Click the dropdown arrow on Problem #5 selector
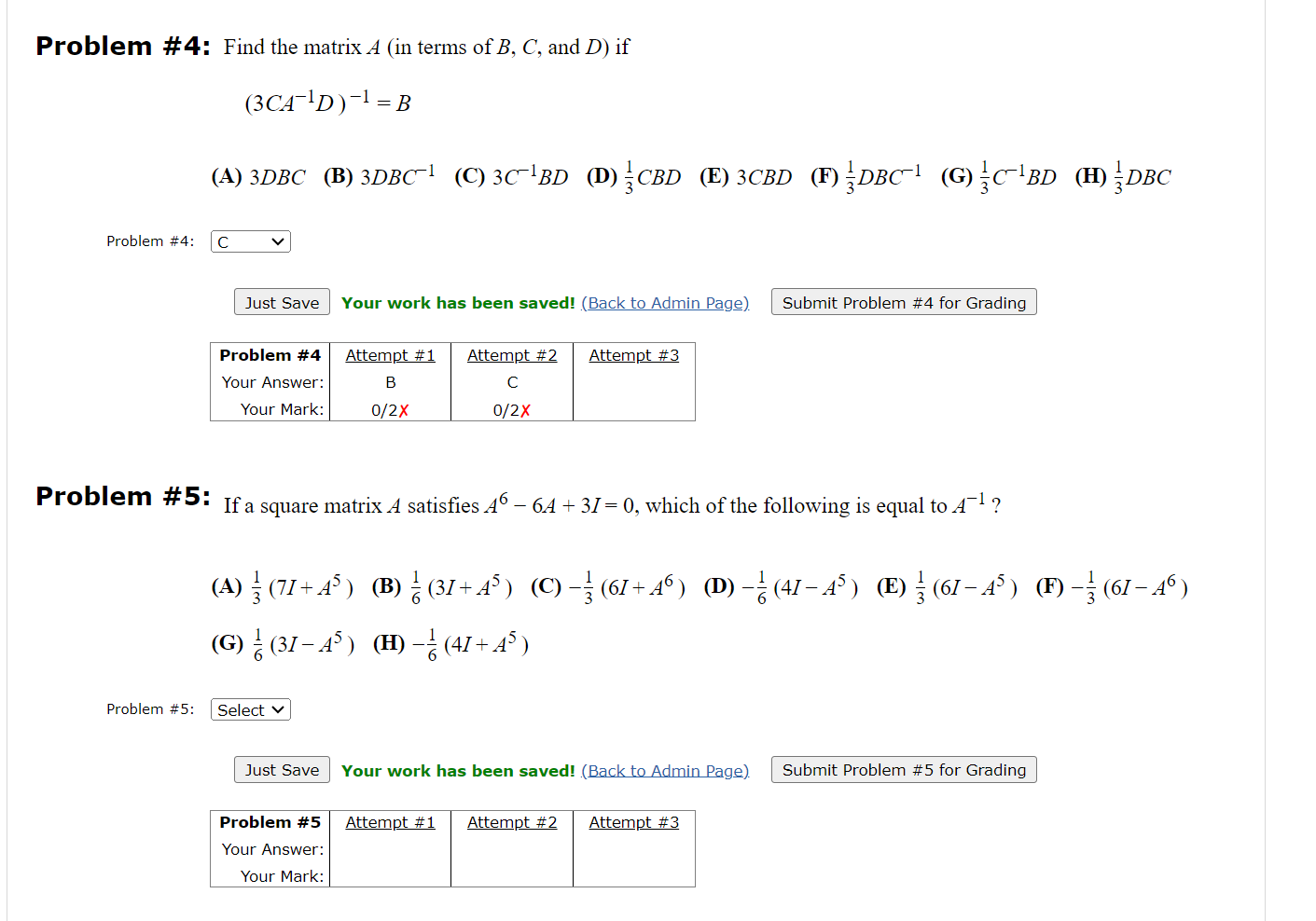This screenshot has height=921, width=1316. point(280,709)
